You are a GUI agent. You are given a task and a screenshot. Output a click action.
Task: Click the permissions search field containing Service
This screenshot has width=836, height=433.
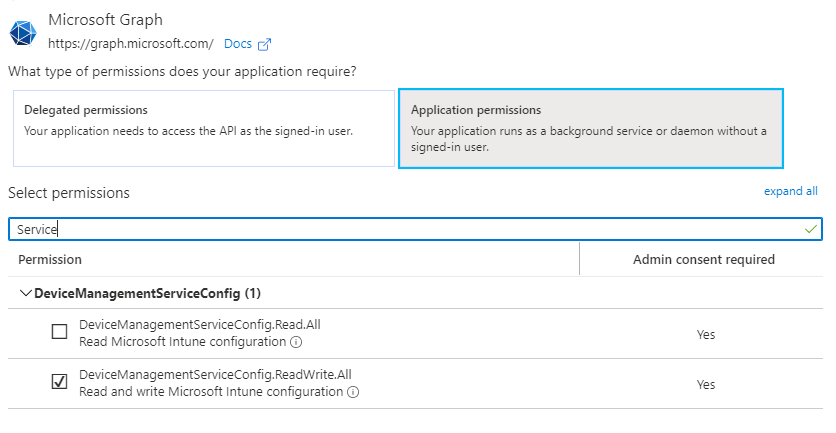click(x=415, y=229)
